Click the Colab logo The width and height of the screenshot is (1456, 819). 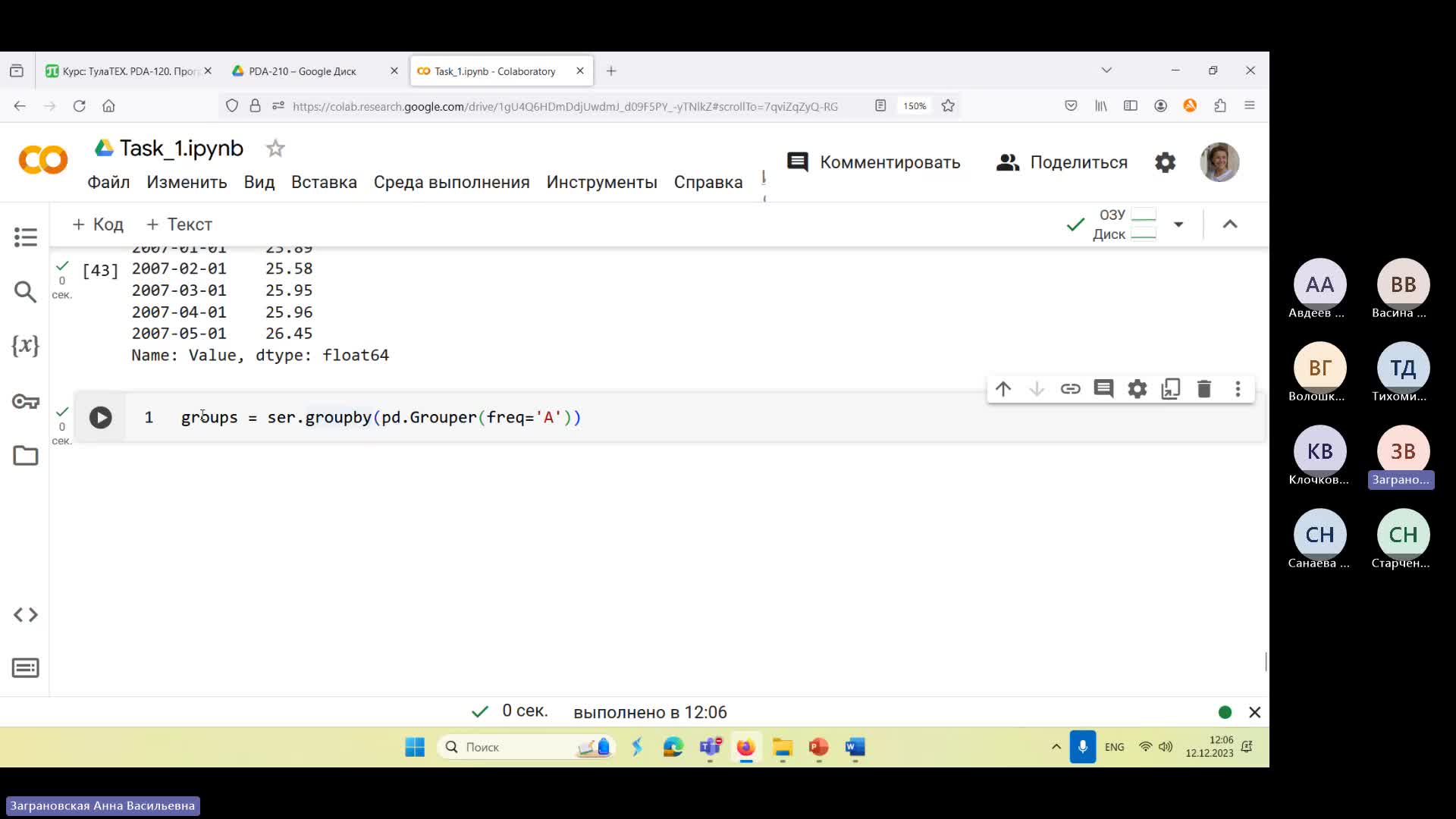coord(43,160)
